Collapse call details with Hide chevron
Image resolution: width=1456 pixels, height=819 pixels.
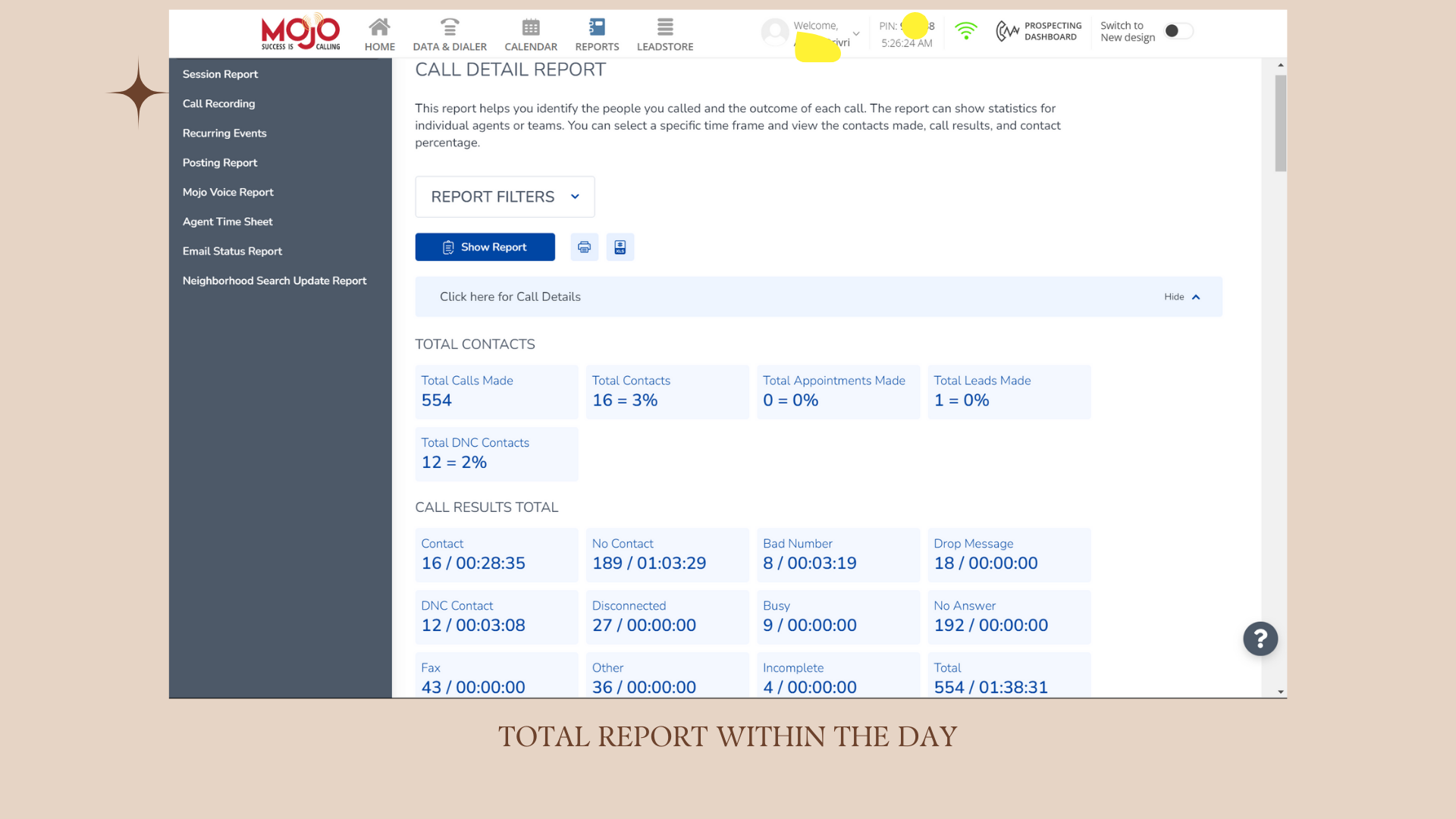pos(1196,297)
